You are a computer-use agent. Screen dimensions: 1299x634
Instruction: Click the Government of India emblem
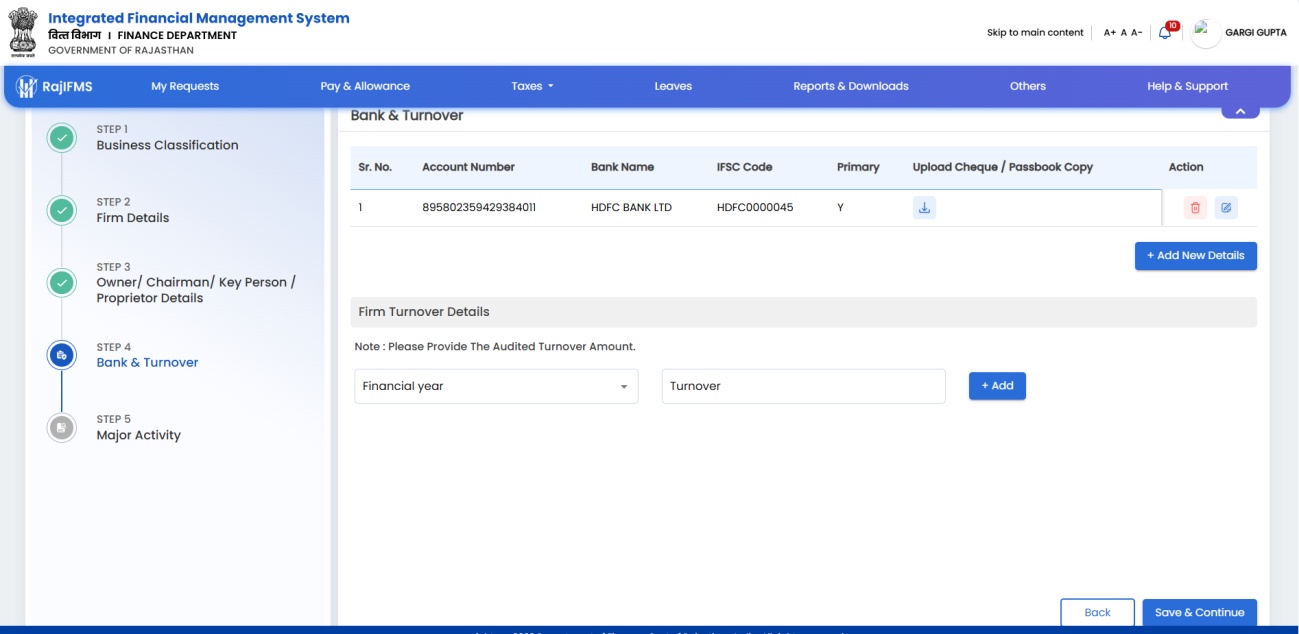(23, 32)
